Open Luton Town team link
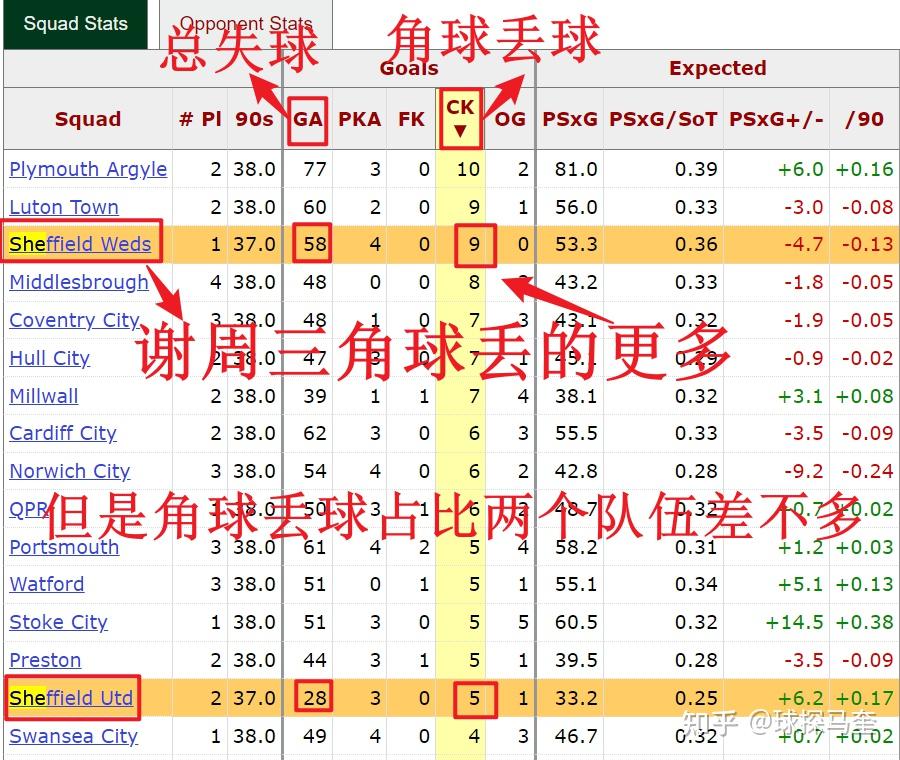Image resolution: width=900 pixels, height=760 pixels. pyautogui.click(x=64, y=207)
